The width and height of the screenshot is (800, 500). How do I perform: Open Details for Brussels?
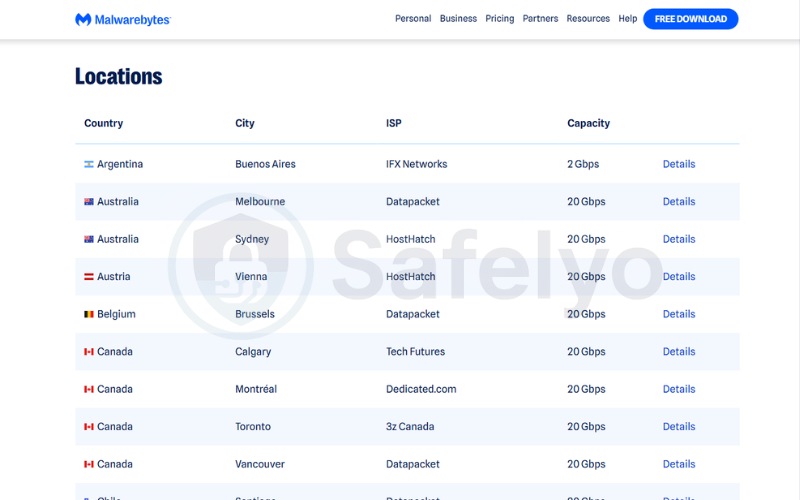coord(679,314)
